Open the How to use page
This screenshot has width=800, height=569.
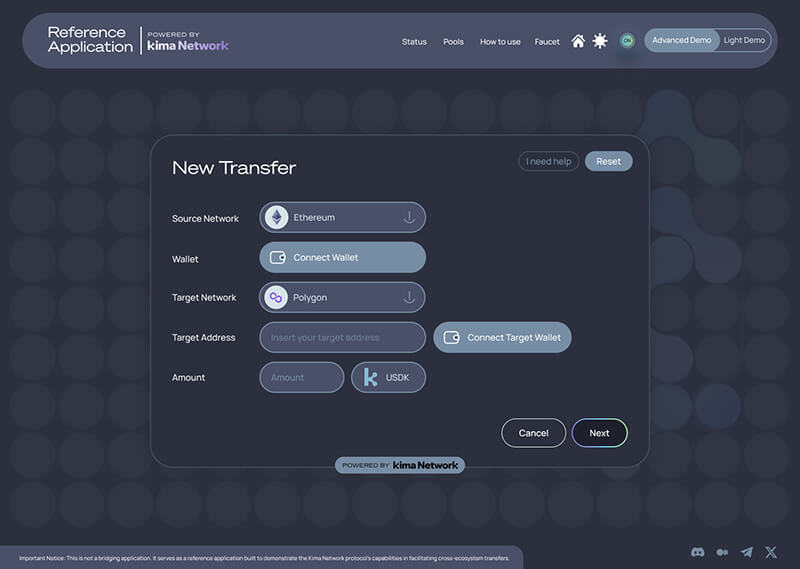point(500,42)
